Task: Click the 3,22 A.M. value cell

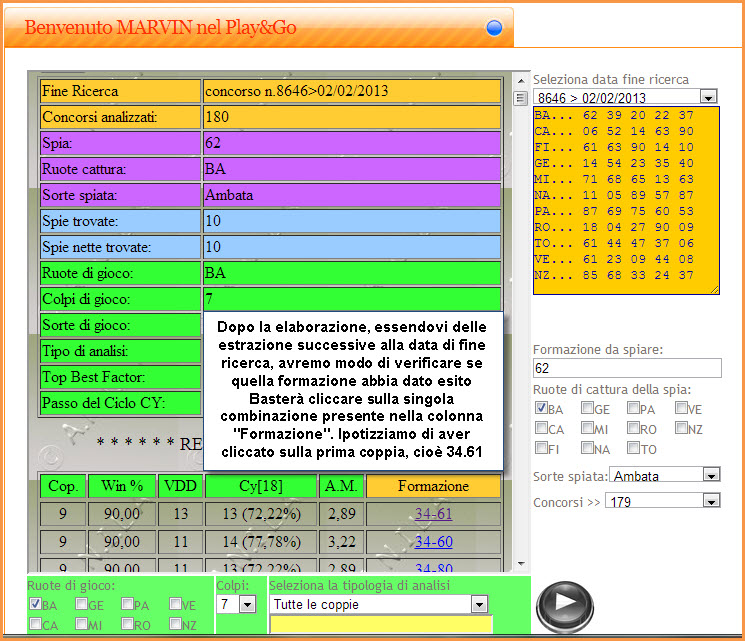Action: click(x=342, y=542)
